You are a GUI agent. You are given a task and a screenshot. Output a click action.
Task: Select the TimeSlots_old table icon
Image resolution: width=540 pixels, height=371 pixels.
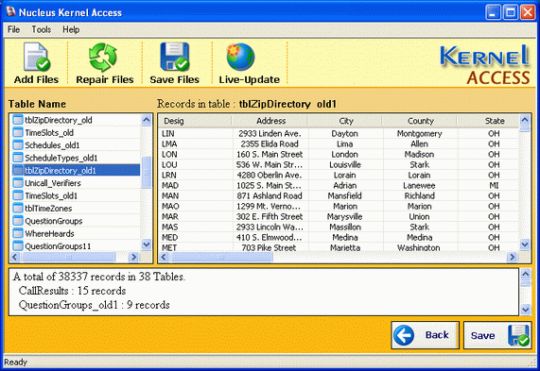(18, 132)
